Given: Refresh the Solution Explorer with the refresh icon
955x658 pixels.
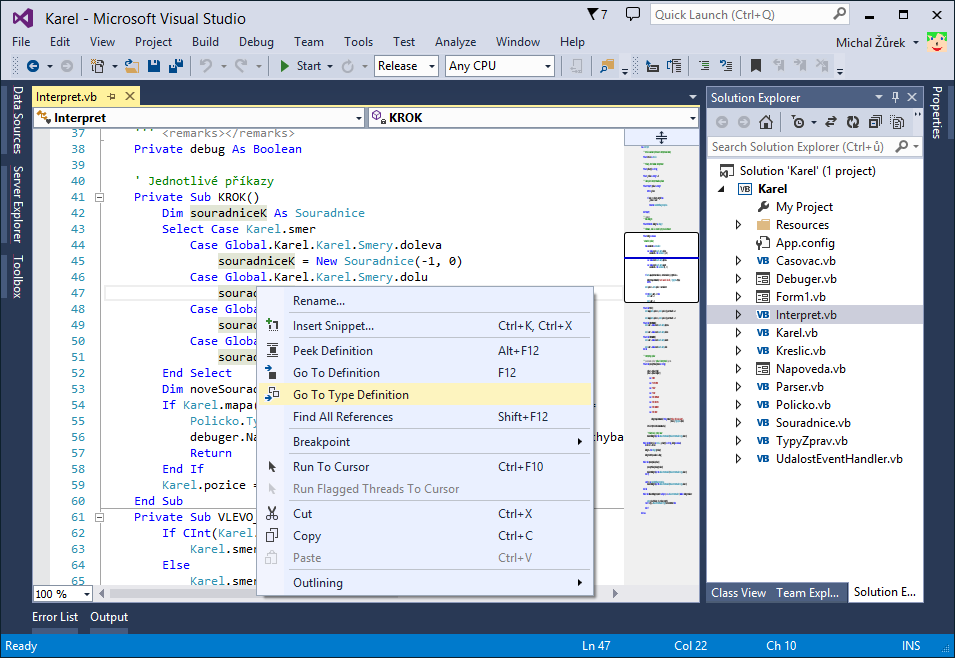Looking at the screenshot, I should click(x=853, y=121).
